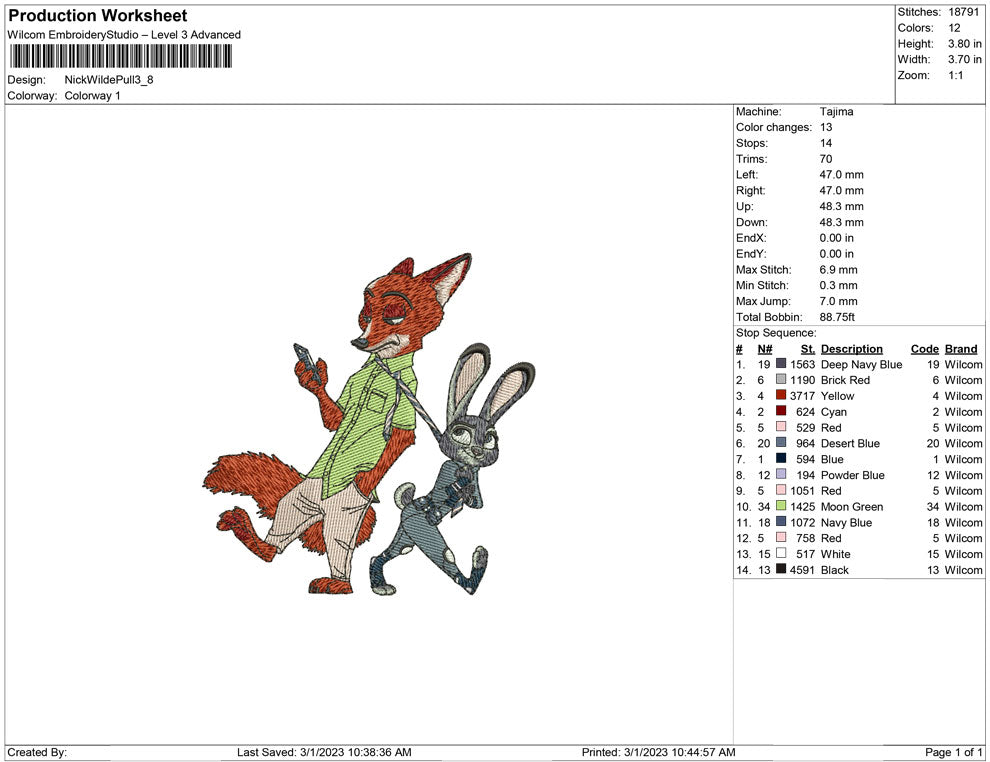
Task: Click the Brand column header
Action: pos(961,349)
